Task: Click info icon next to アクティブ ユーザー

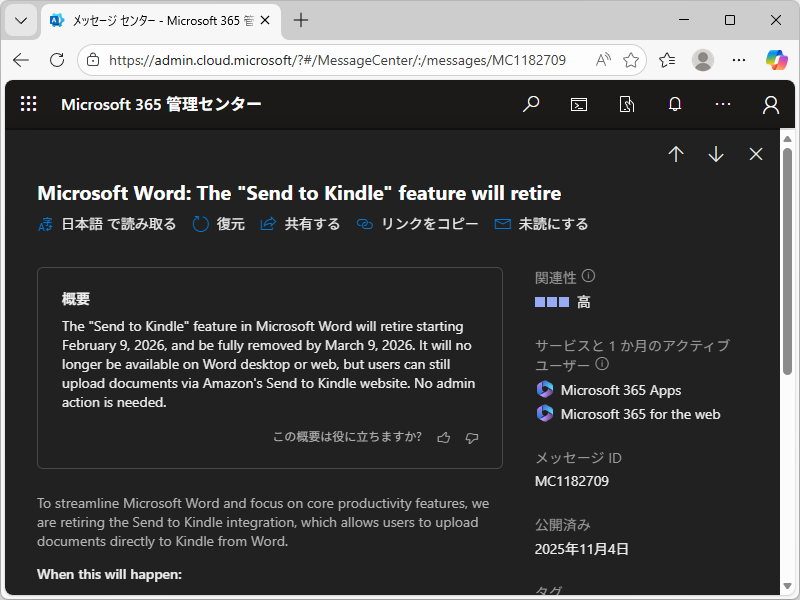Action: [602, 364]
